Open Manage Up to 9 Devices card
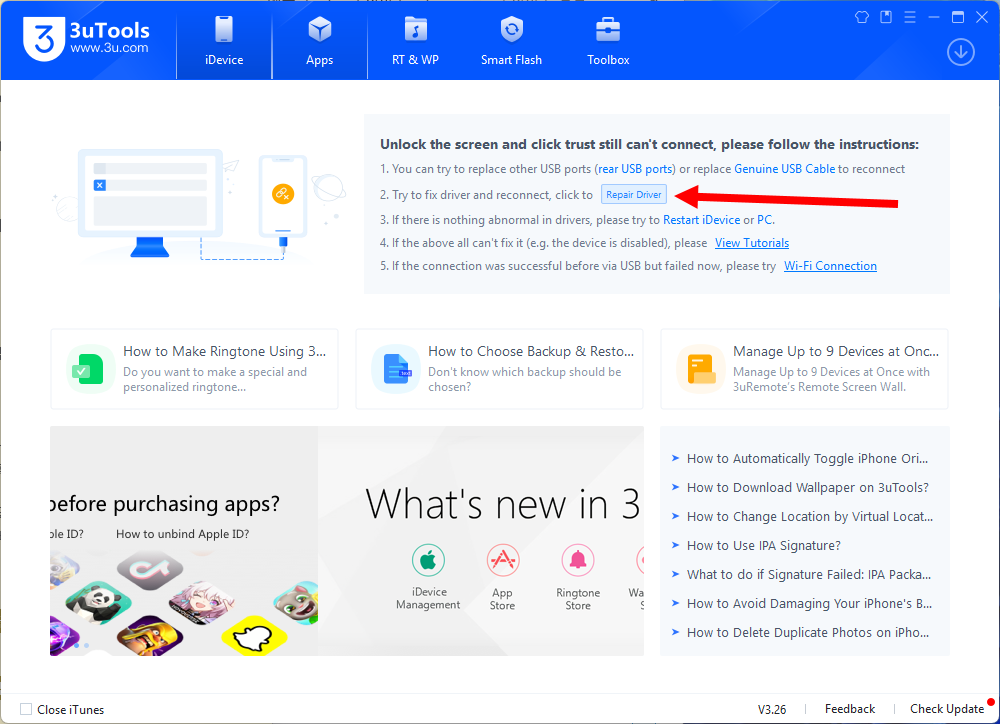This screenshot has width=1000, height=724. (x=804, y=369)
